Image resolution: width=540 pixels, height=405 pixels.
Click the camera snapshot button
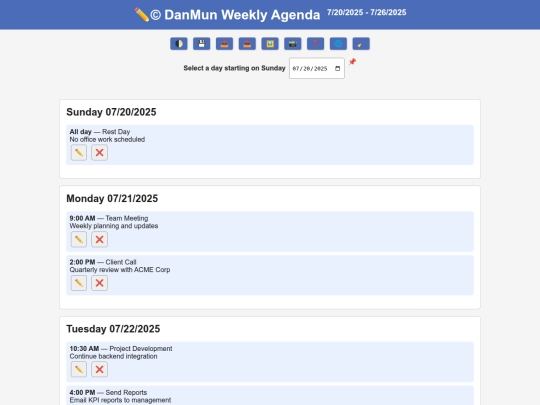click(x=292, y=44)
